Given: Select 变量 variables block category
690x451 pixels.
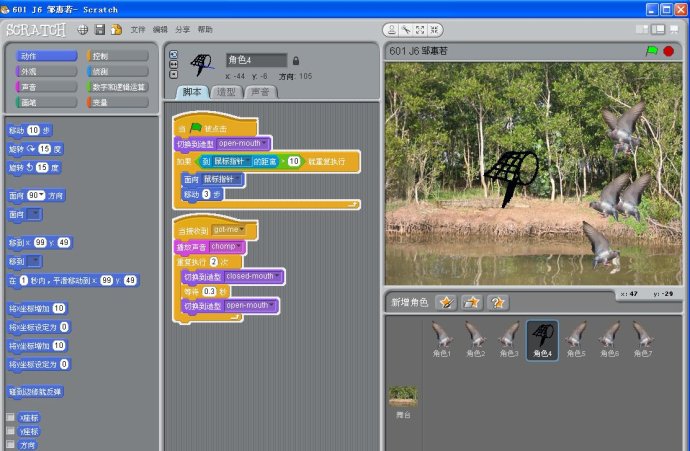Looking at the screenshot, I should pos(118,102).
